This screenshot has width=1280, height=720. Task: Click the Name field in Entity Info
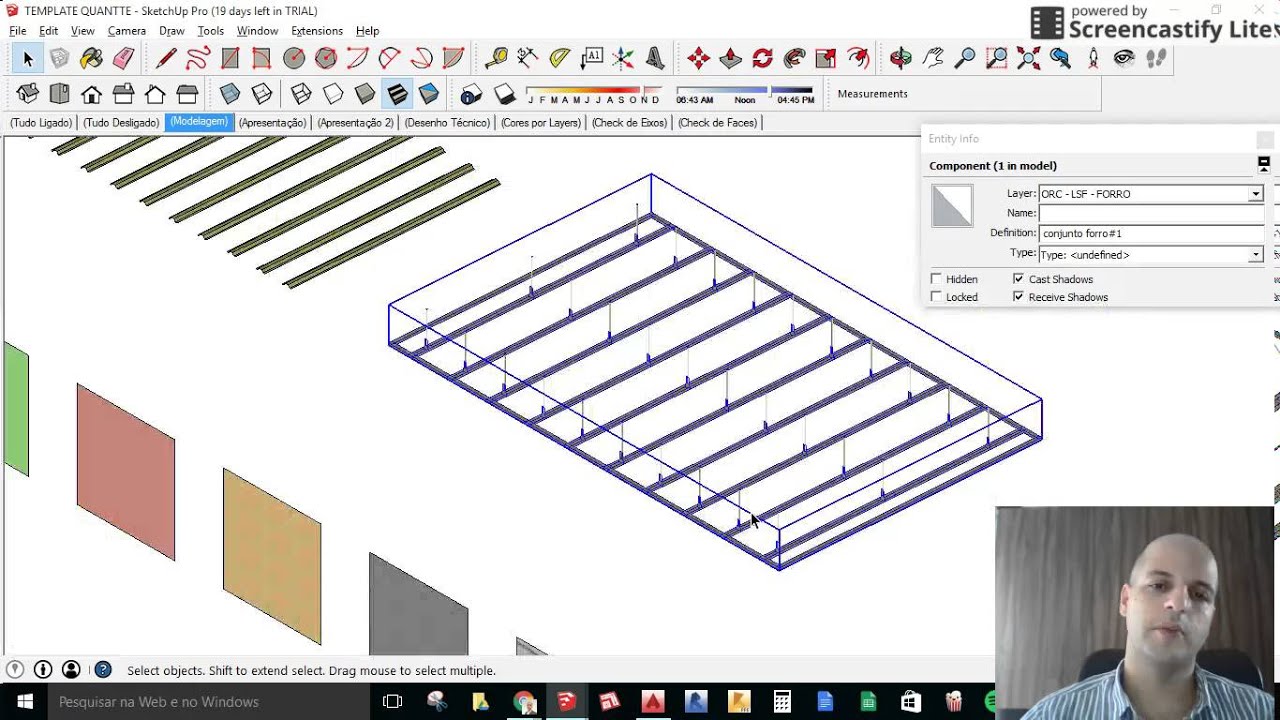point(1152,213)
